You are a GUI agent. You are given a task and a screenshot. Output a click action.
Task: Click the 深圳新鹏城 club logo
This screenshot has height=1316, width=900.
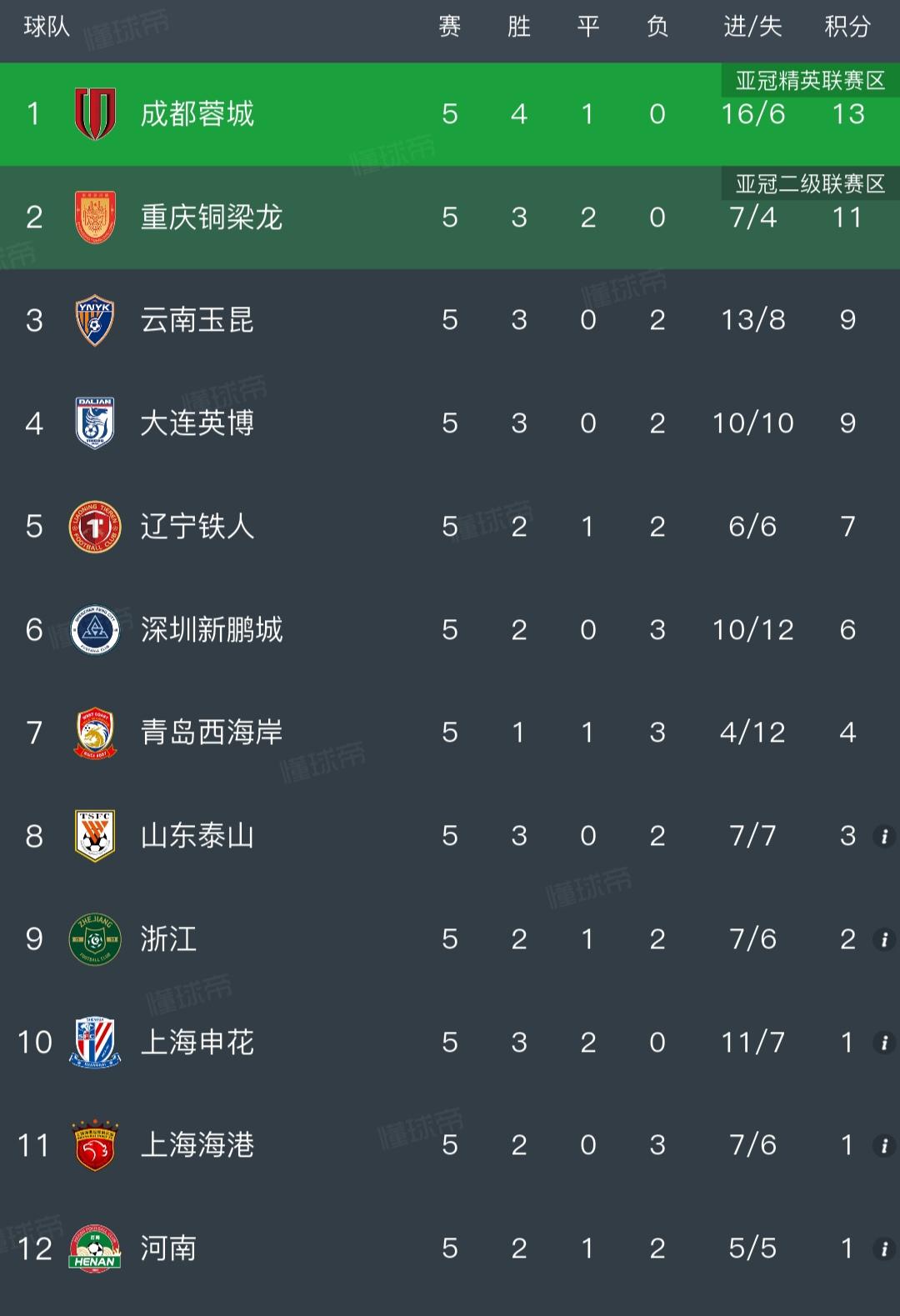click(95, 630)
